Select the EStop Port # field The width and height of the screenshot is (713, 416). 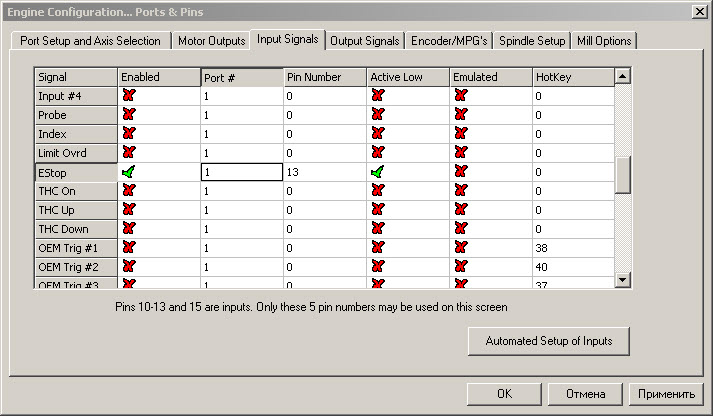click(242, 172)
